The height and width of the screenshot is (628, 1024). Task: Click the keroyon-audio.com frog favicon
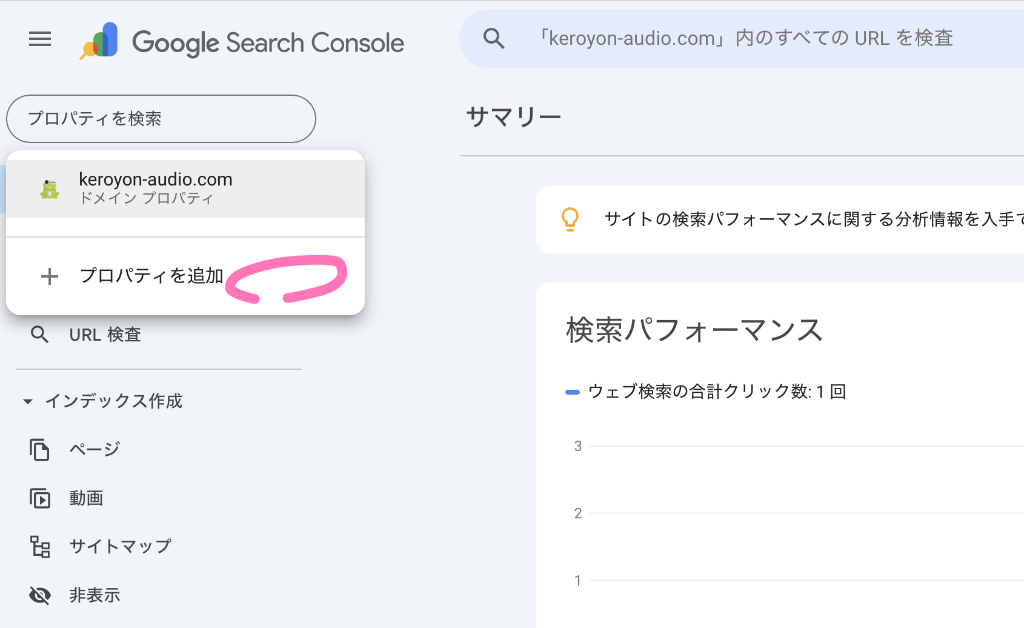tap(49, 188)
